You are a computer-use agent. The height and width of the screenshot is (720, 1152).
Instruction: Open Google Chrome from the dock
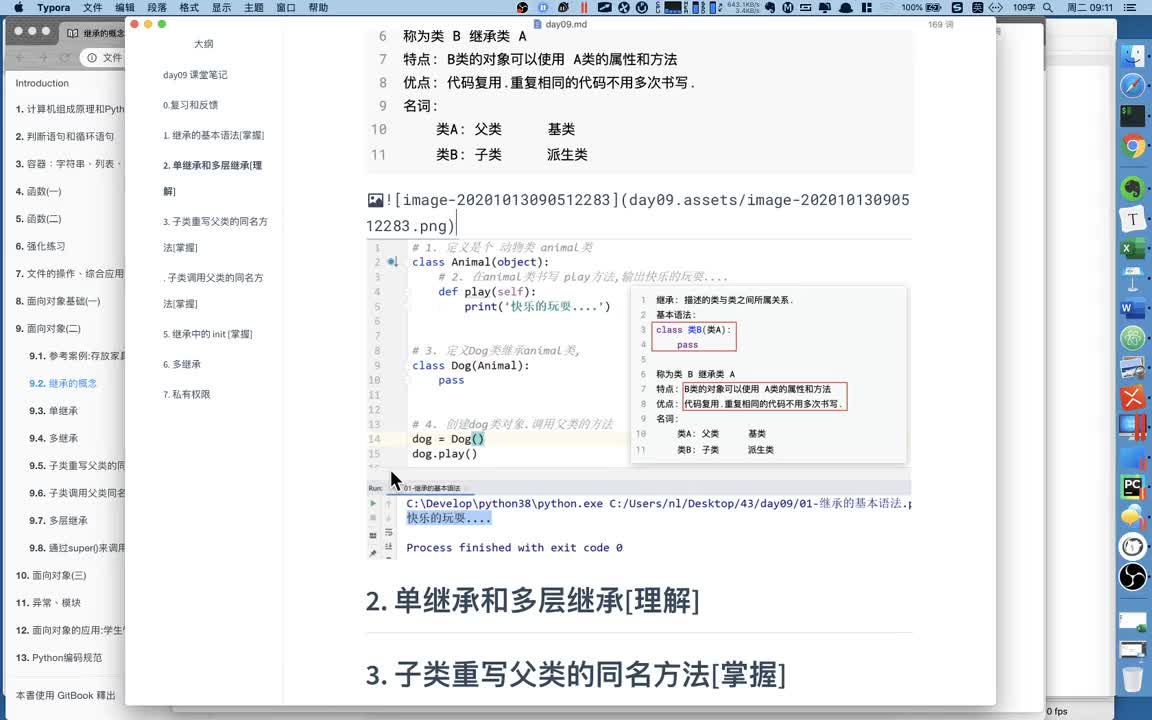[x=1132, y=146]
